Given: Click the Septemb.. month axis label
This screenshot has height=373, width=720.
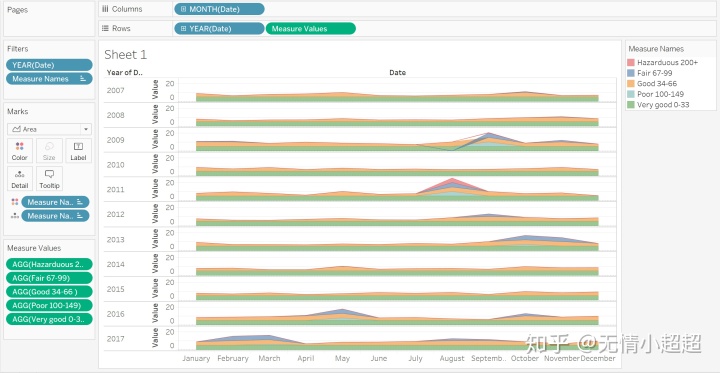Looking at the screenshot, I should 489,358.
